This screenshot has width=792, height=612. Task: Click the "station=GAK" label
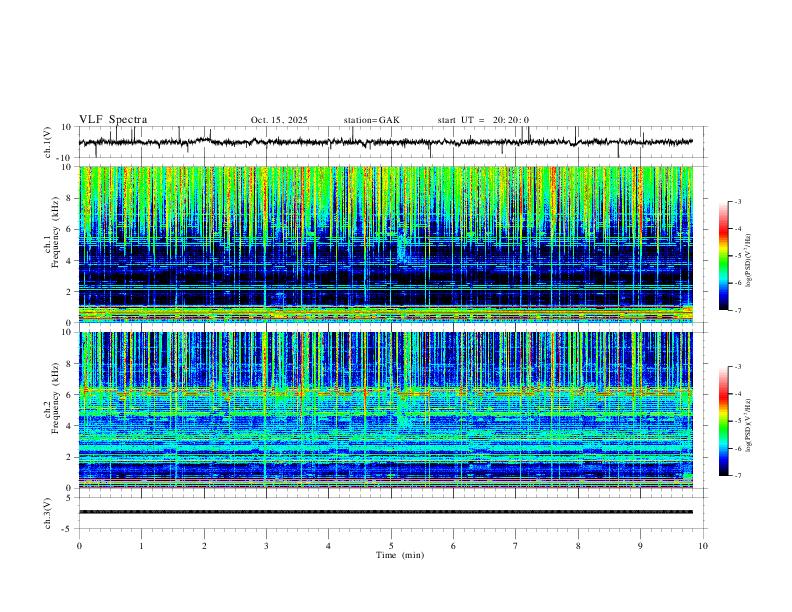(x=371, y=120)
